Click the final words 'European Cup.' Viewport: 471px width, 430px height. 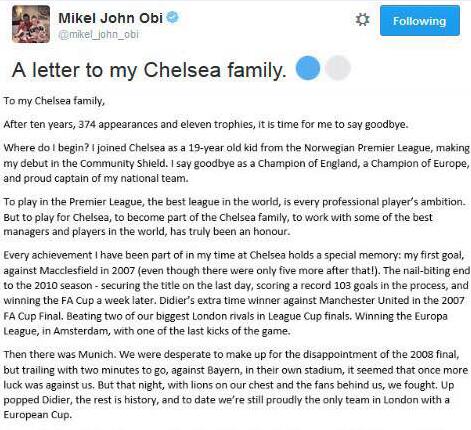point(38,415)
